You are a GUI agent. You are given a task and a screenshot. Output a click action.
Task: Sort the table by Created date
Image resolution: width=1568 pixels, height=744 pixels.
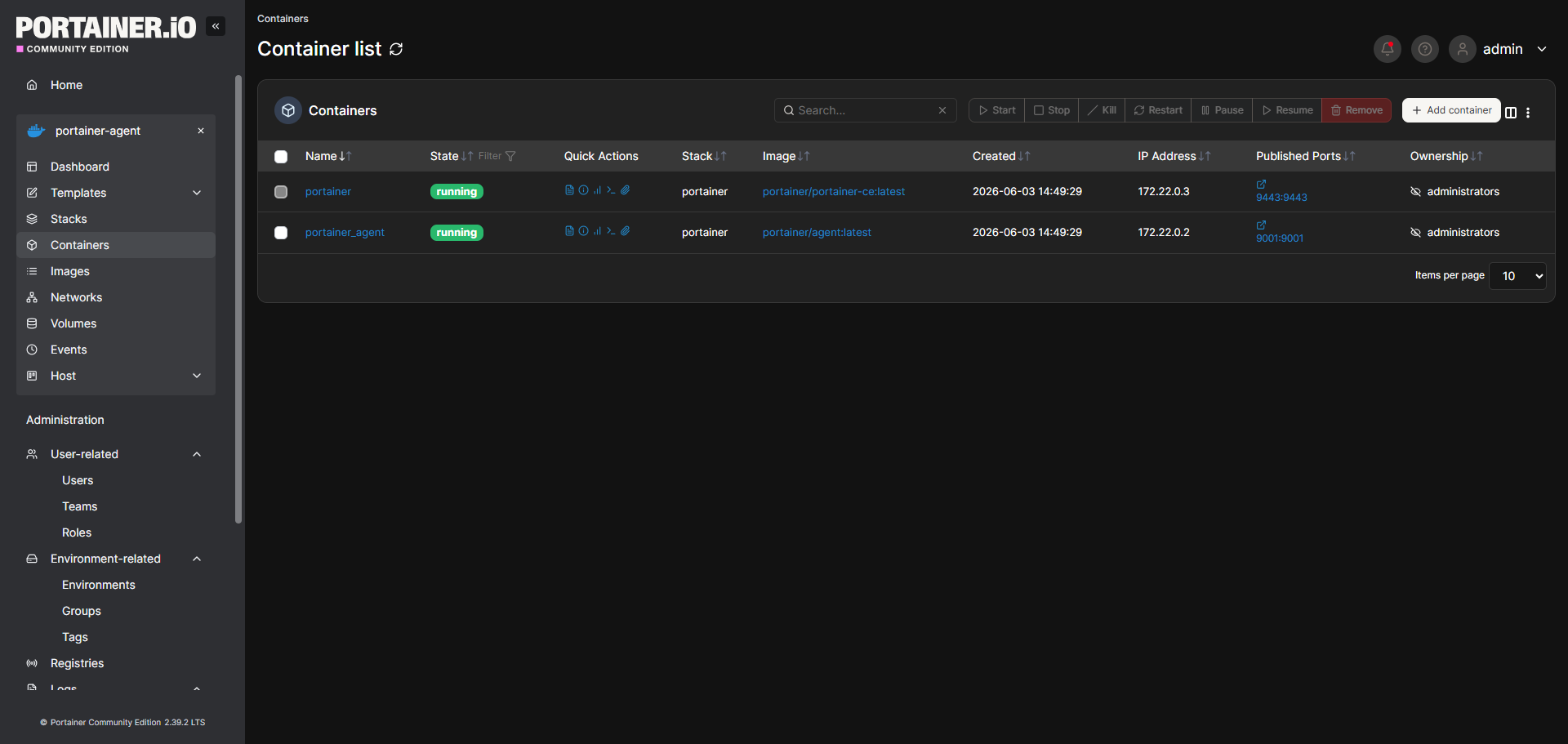tap(1001, 156)
